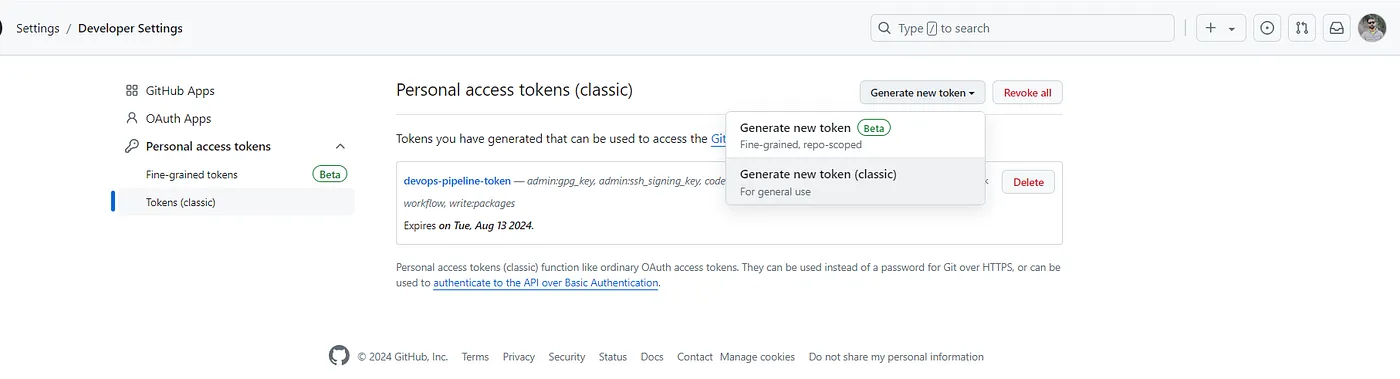Click the © 2024 GitHub, Inc. text
The image size is (1400, 379).
point(403,357)
